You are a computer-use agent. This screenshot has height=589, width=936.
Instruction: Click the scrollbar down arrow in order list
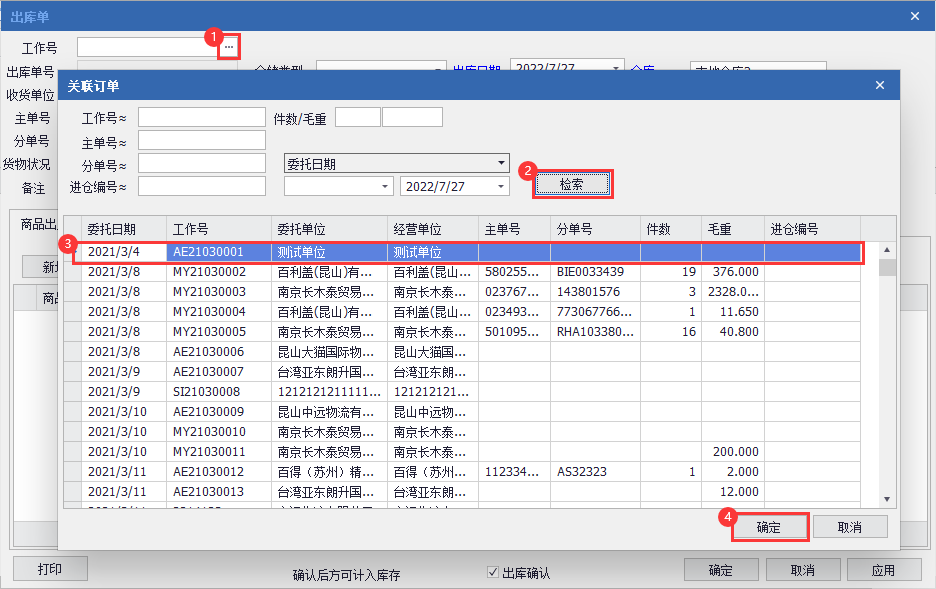pyautogui.click(x=886, y=499)
